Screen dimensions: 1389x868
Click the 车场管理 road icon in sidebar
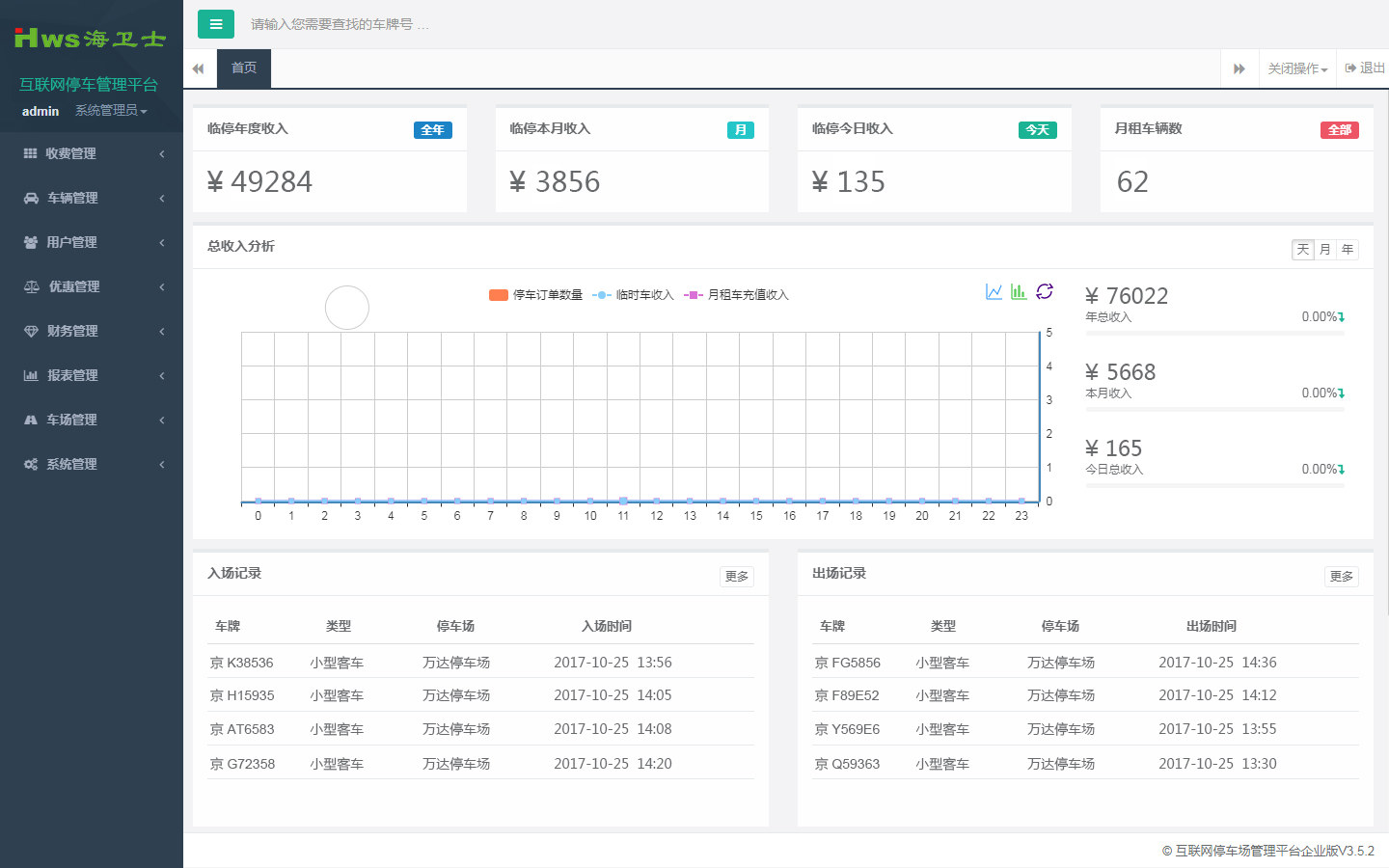coord(30,420)
